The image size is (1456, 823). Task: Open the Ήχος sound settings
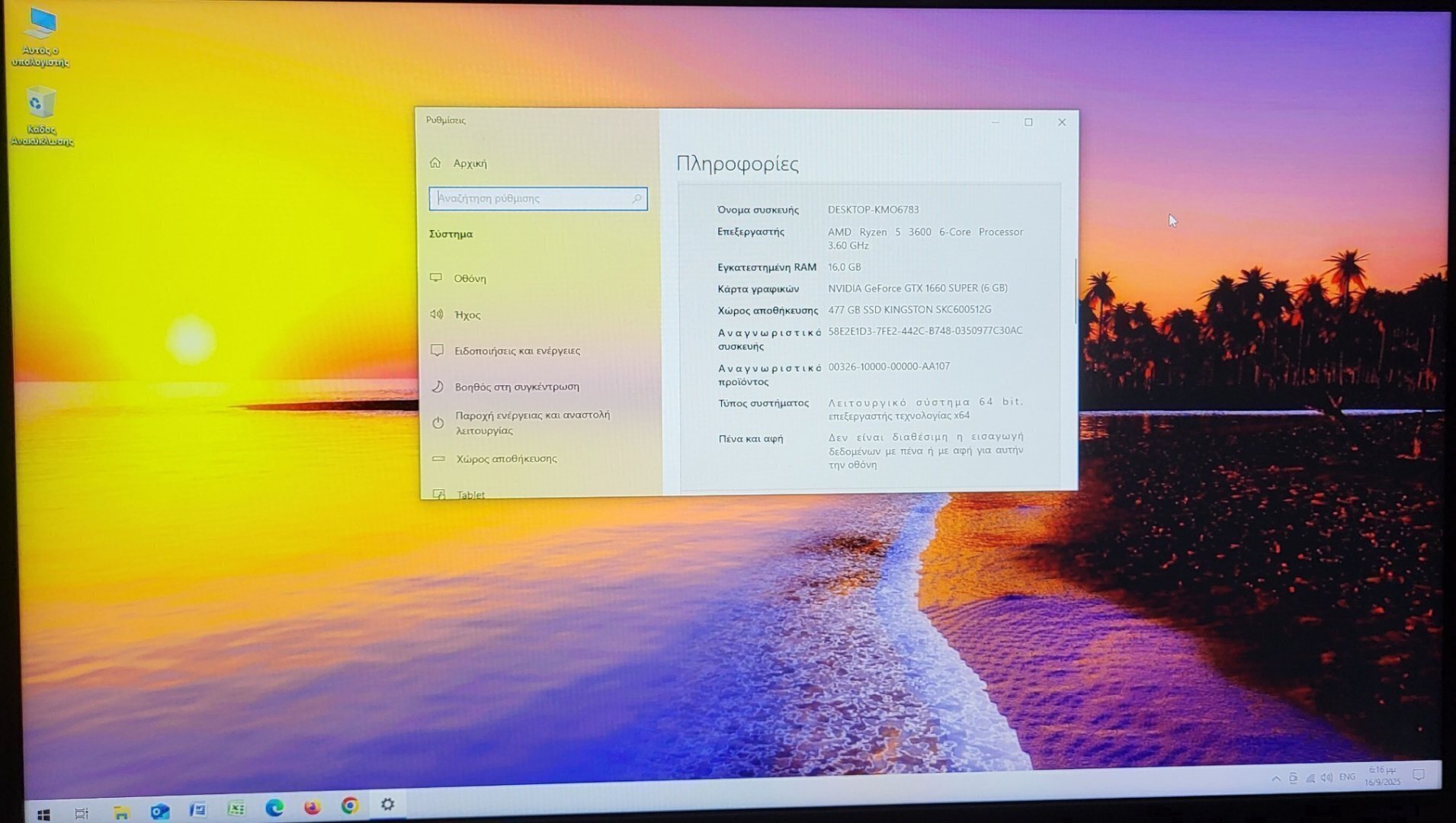click(467, 315)
